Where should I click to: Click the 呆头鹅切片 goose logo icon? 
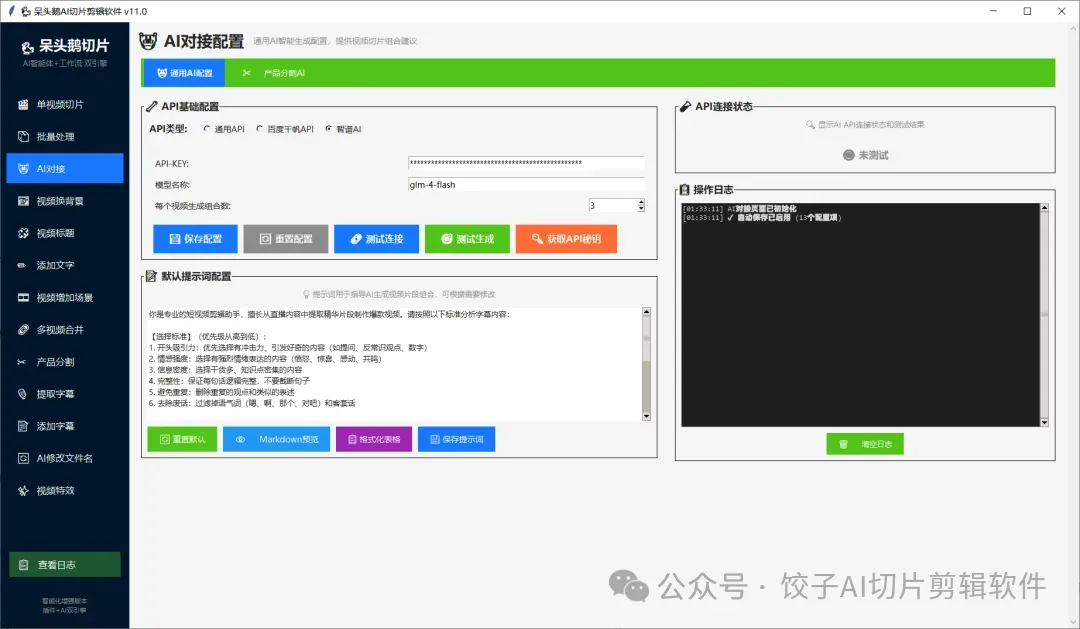[x=28, y=47]
